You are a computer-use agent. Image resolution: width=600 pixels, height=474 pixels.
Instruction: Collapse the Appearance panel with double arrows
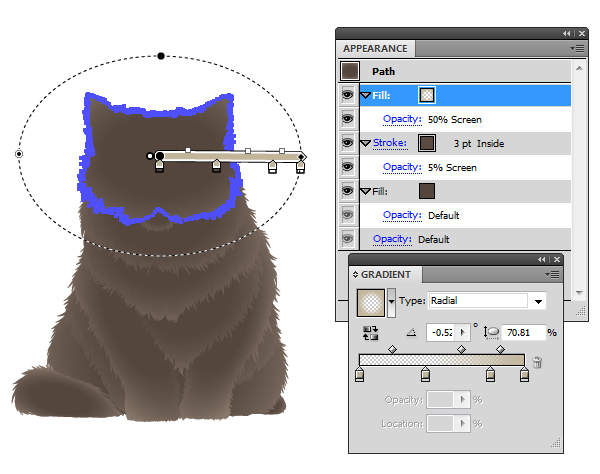tap(567, 34)
